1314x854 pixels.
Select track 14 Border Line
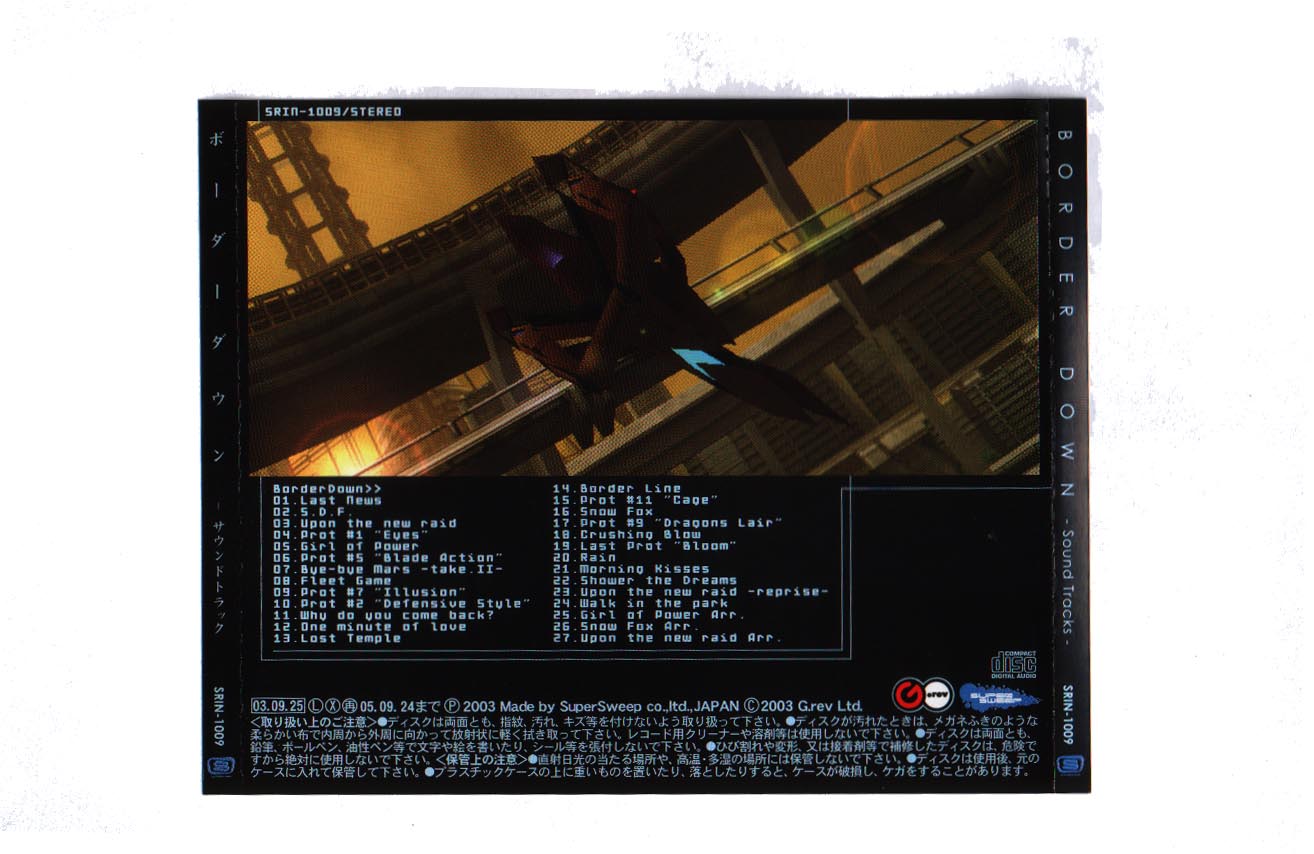pyautogui.click(x=617, y=488)
